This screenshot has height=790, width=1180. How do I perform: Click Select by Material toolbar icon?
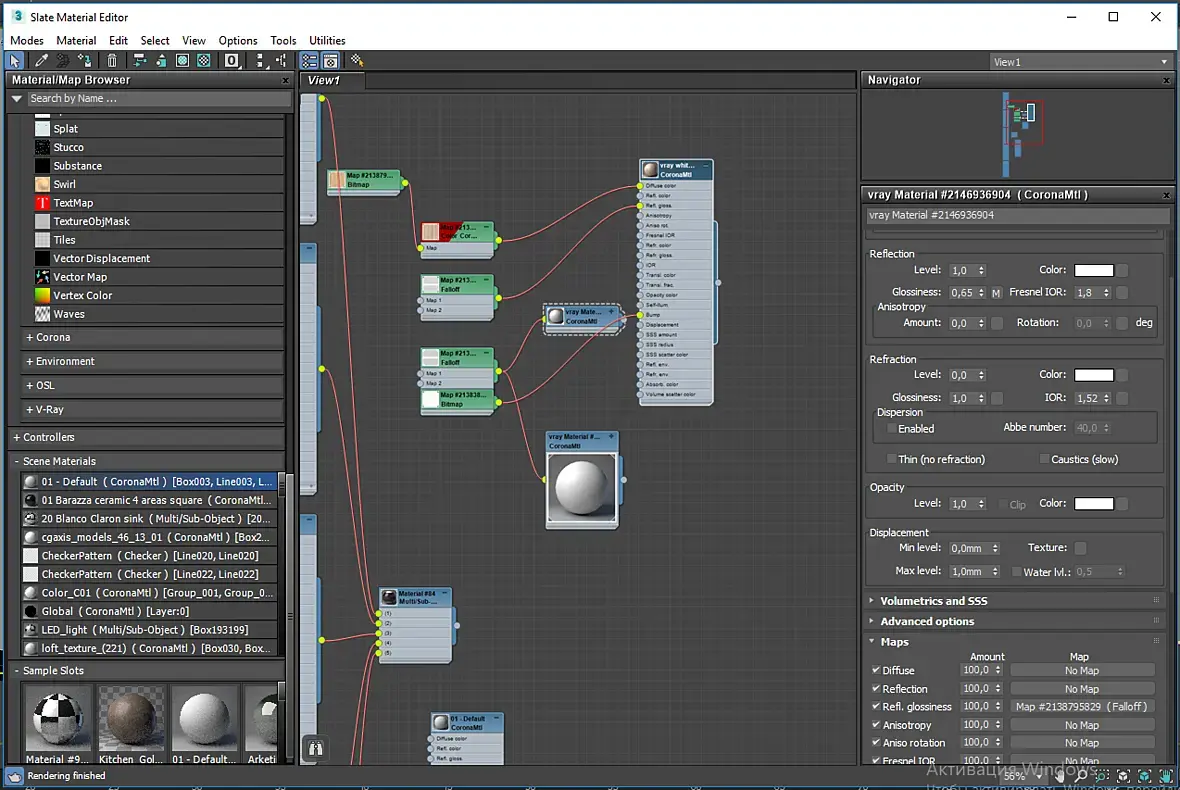coord(357,61)
